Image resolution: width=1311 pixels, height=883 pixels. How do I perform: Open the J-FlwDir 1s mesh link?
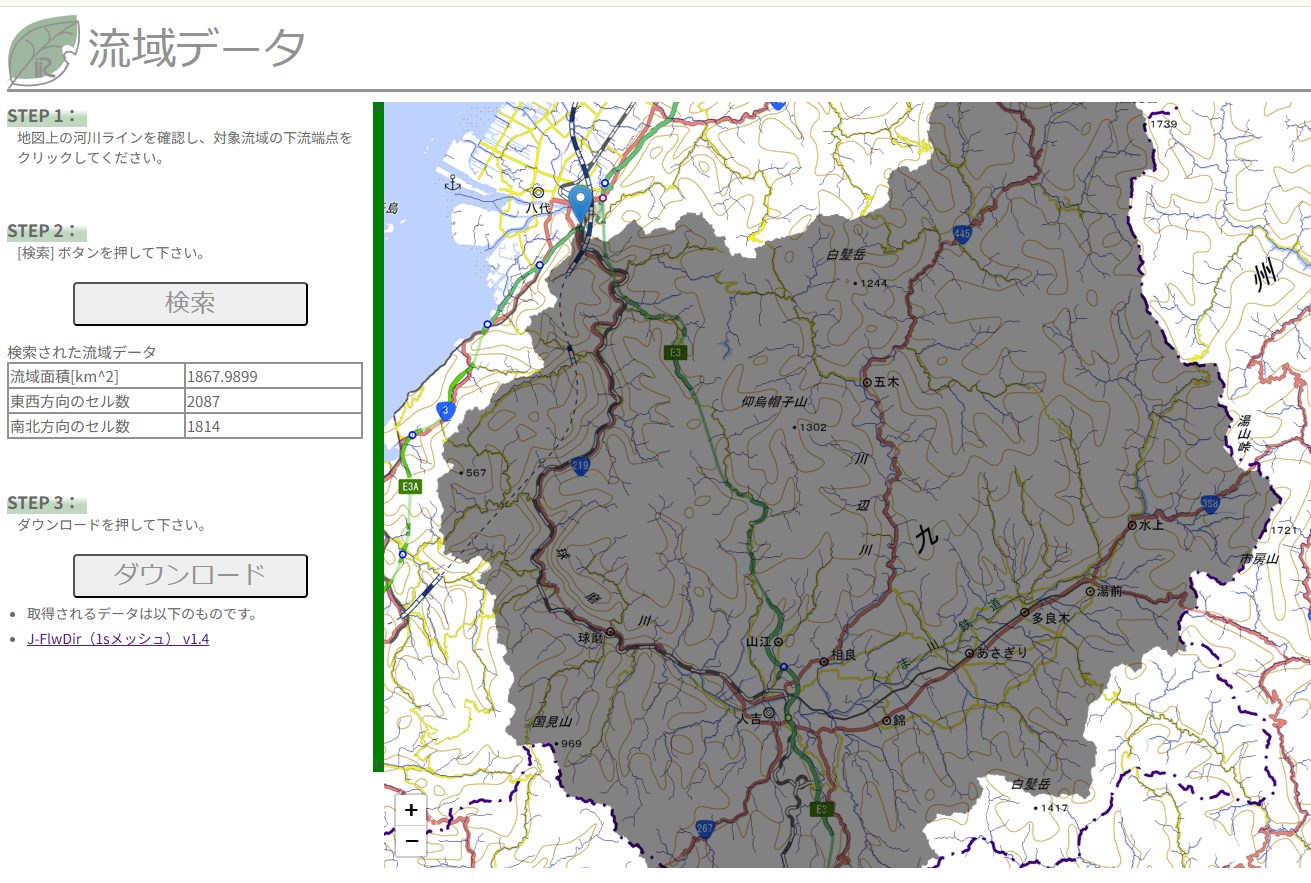pyautogui.click(x=118, y=639)
